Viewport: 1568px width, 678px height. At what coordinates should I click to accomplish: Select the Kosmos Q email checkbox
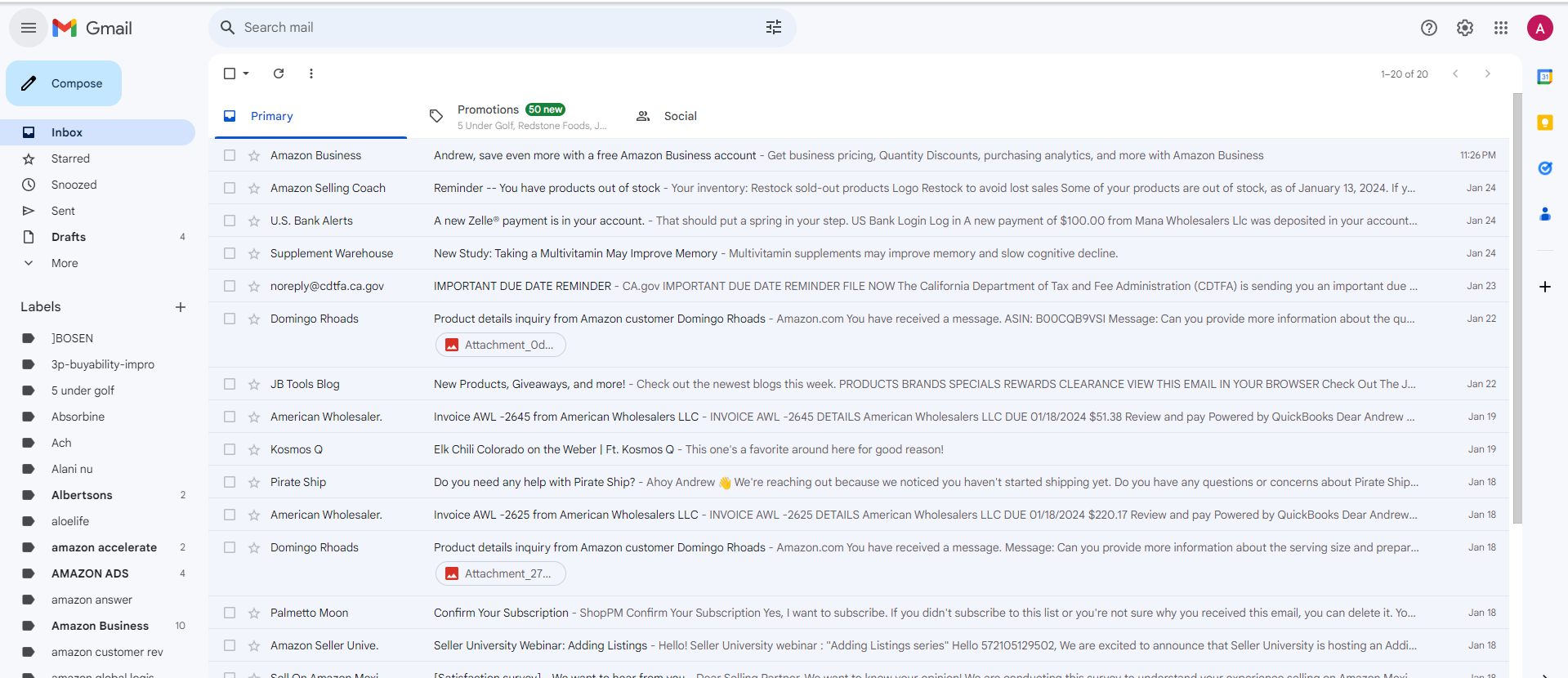230,449
